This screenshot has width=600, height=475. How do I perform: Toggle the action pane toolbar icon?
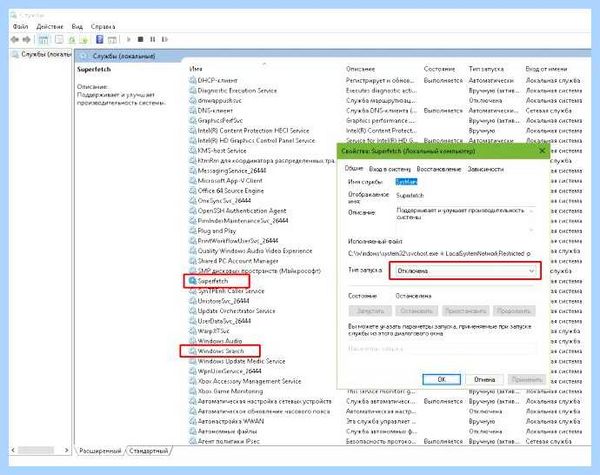pos(112,39)
